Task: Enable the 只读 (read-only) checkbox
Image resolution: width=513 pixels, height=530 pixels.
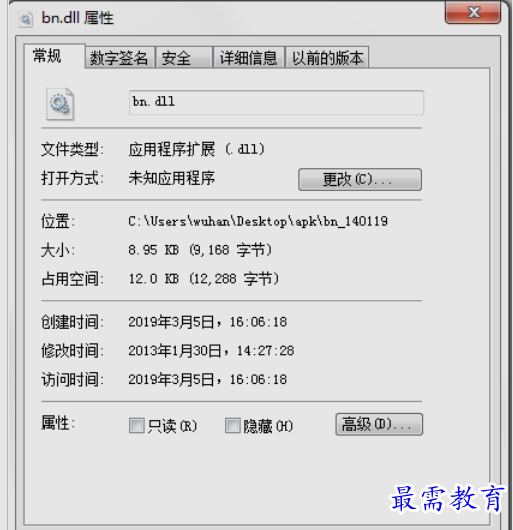Action: (137, 426)
